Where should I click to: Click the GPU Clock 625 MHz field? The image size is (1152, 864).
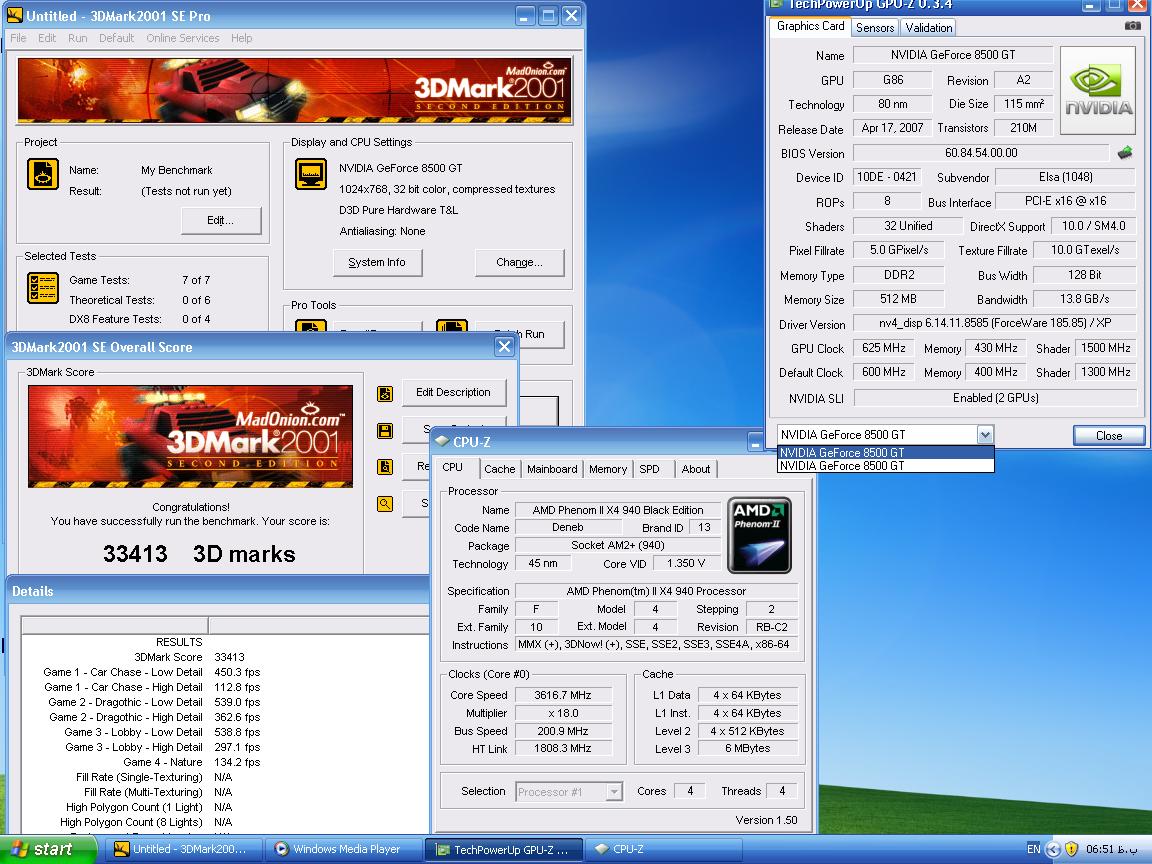[x=884, y=348]
